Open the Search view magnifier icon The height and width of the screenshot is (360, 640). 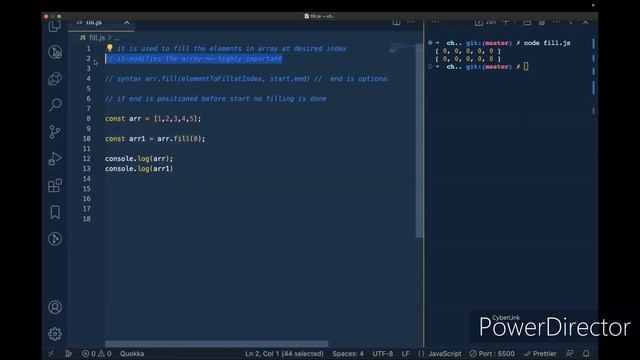coord(55,105)
